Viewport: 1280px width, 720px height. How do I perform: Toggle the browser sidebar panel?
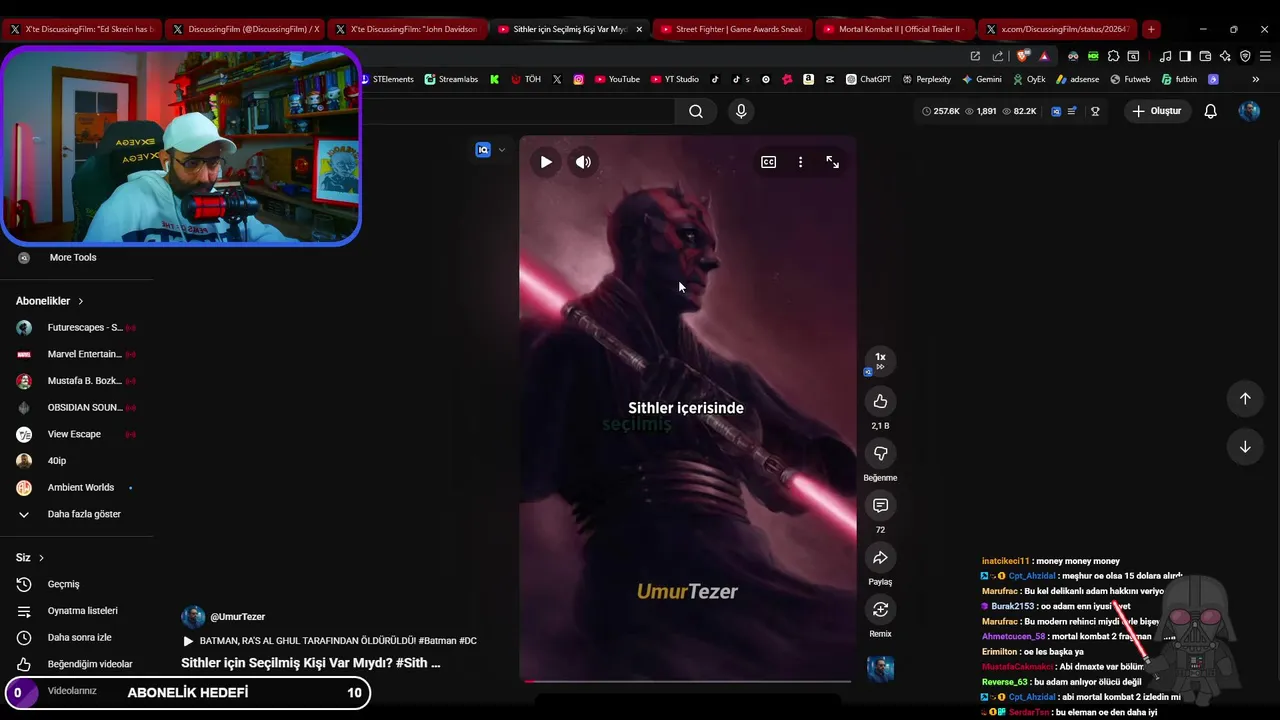tap(1185, 56)
